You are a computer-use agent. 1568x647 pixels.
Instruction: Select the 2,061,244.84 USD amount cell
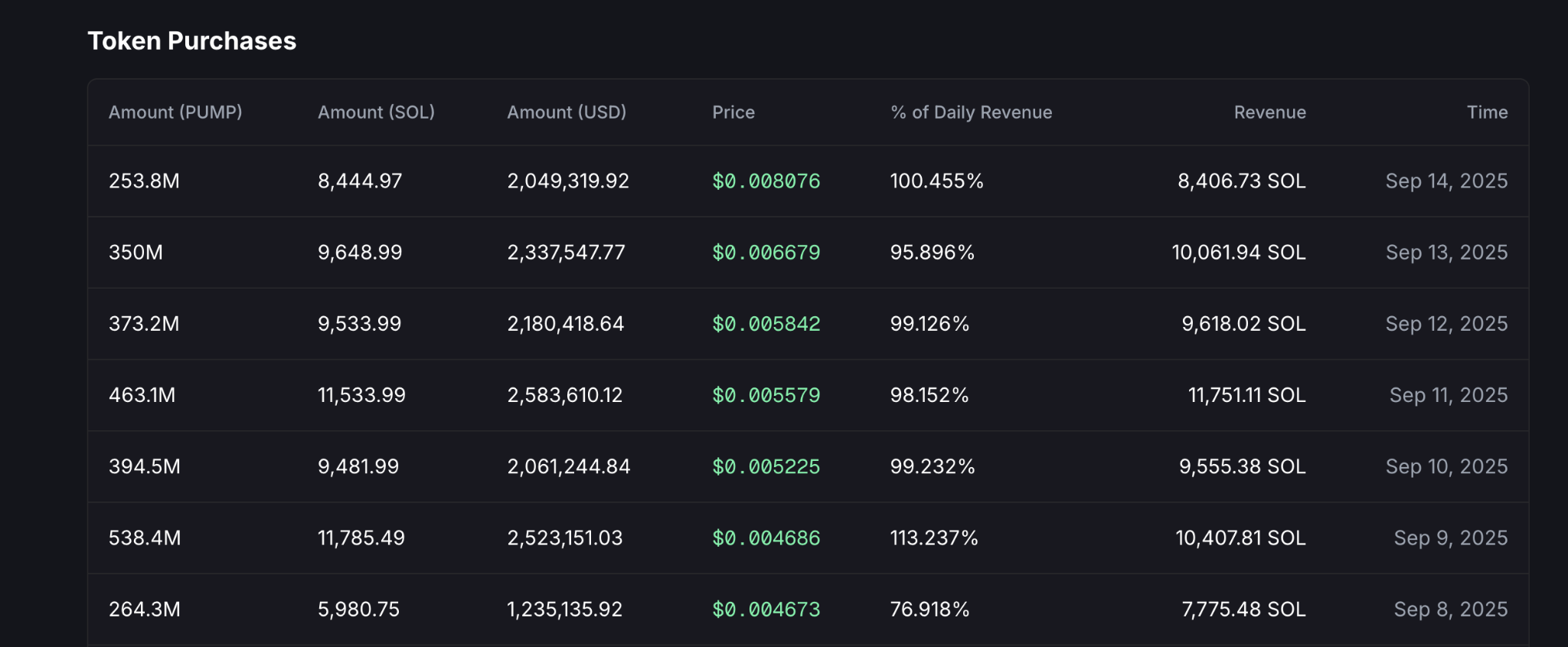[x=568, y=467]
